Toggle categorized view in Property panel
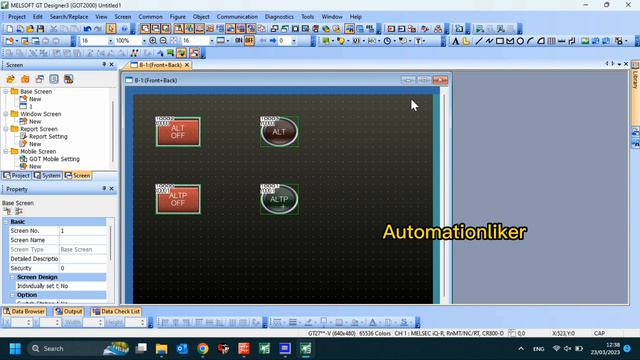 (7, 211)
